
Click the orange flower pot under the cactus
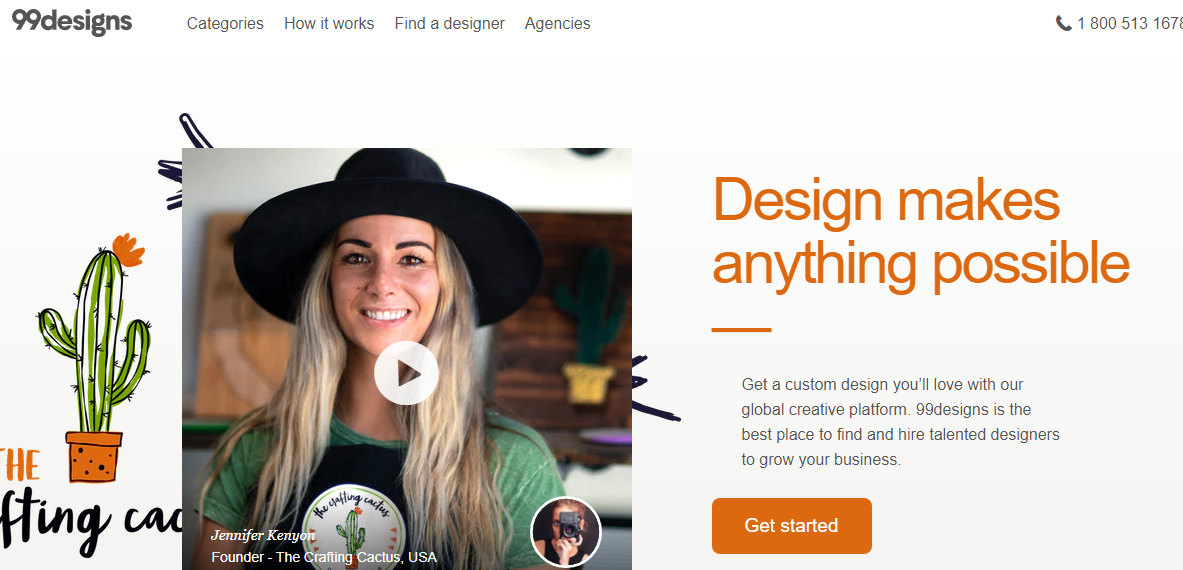pos(94,455)
